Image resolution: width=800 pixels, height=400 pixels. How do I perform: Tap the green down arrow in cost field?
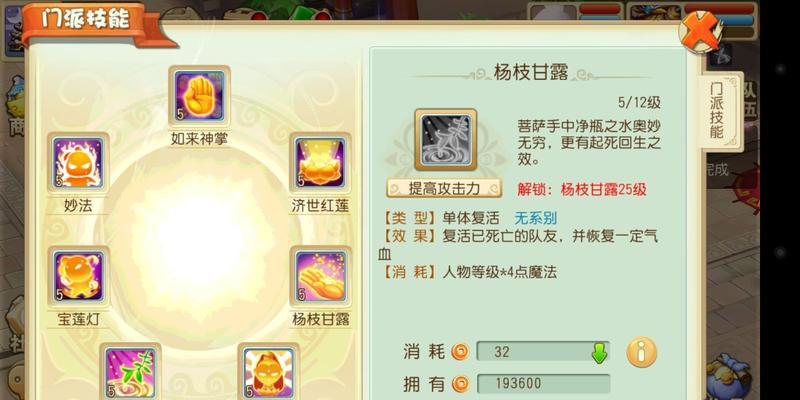coord(599,353)
